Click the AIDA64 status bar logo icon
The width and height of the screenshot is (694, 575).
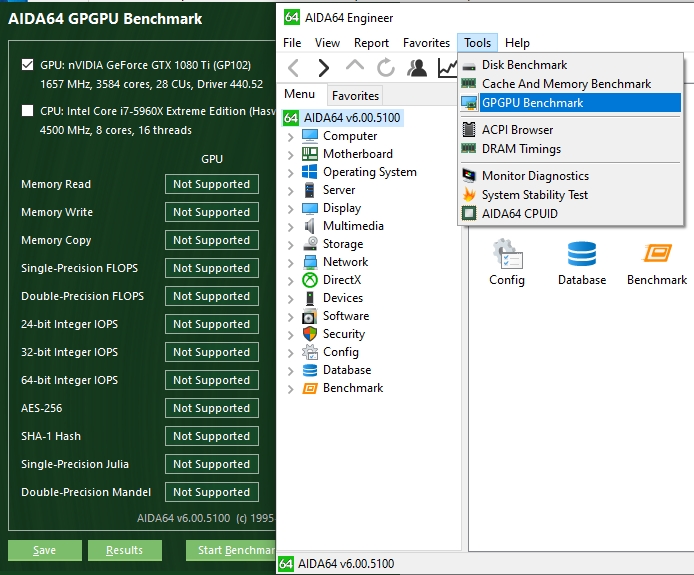pyautogui.click(x=285, y=563)
